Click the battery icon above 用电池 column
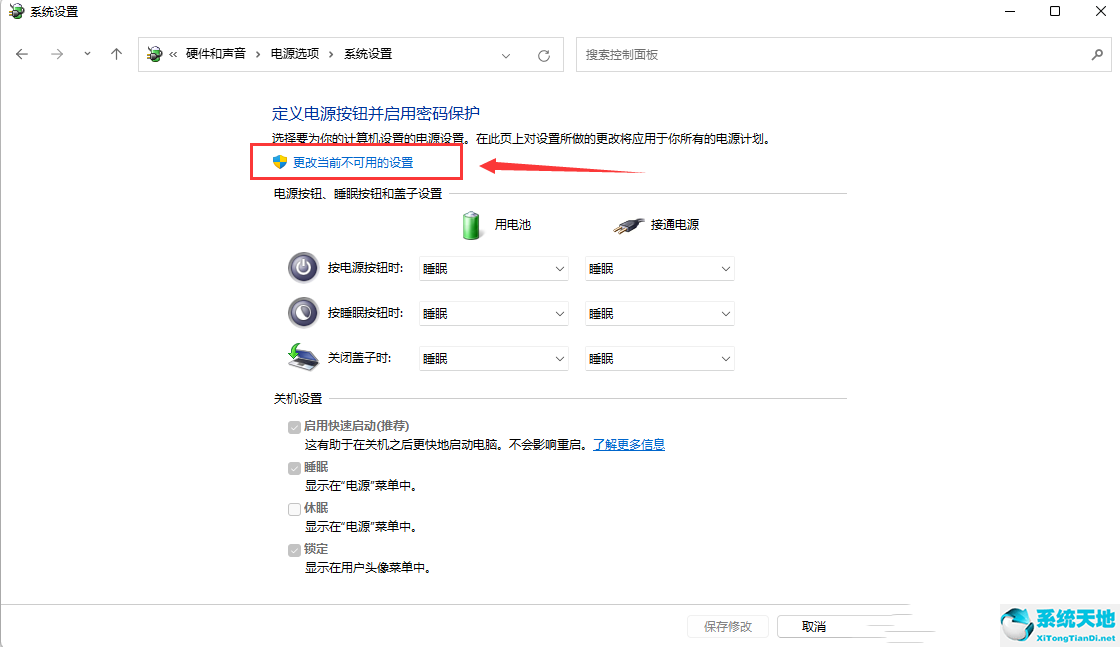Screen dimensions: 1120x647 click(470, 224)
